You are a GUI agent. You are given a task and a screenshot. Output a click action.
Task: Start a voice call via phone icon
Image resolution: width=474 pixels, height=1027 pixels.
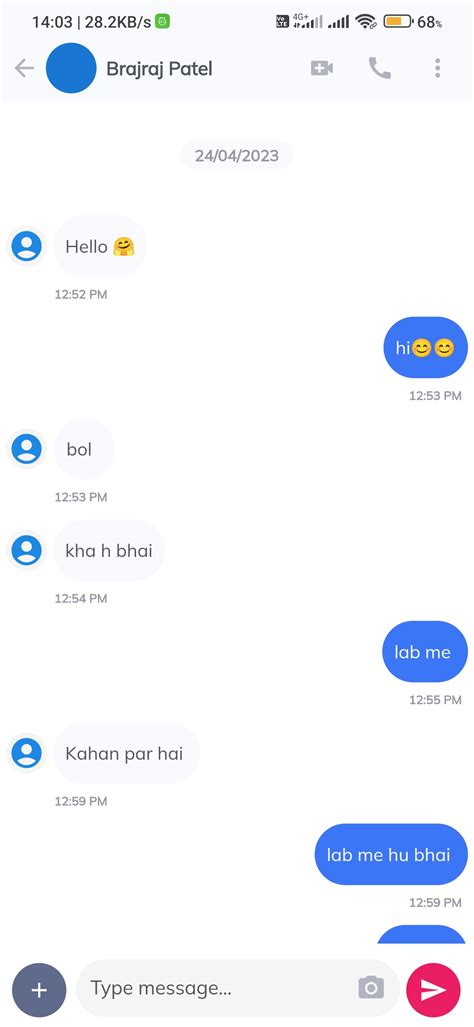(380, 68)
